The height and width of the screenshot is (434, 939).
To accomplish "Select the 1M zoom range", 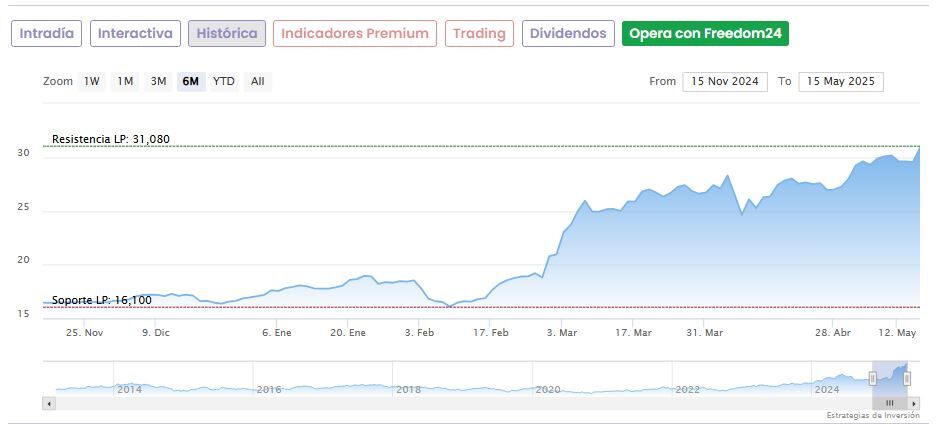I will [x=125, y=82].
